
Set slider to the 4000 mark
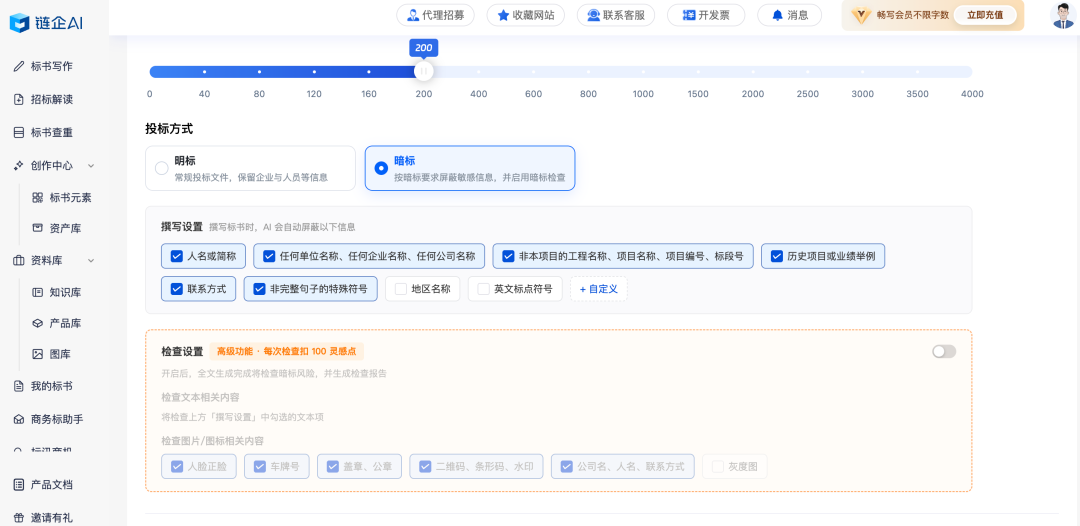(x=972, y=72)
